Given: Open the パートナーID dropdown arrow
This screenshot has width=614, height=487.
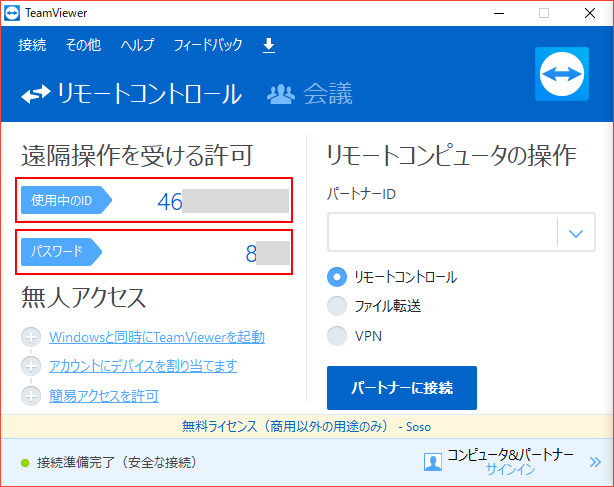Looking at the screenshot, I should [x=576, y=233].
